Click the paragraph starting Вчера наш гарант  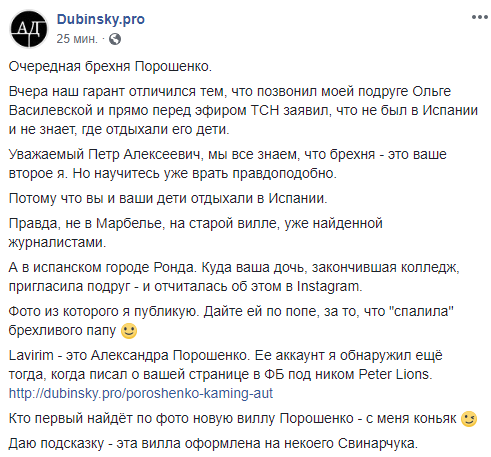tap(243, 110)
